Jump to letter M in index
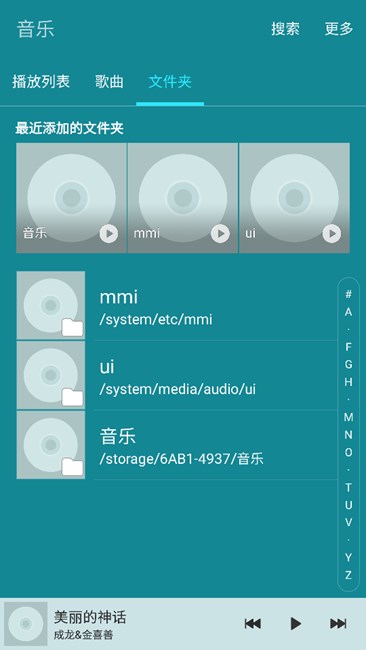366x650 pixels. pos(349,417)
